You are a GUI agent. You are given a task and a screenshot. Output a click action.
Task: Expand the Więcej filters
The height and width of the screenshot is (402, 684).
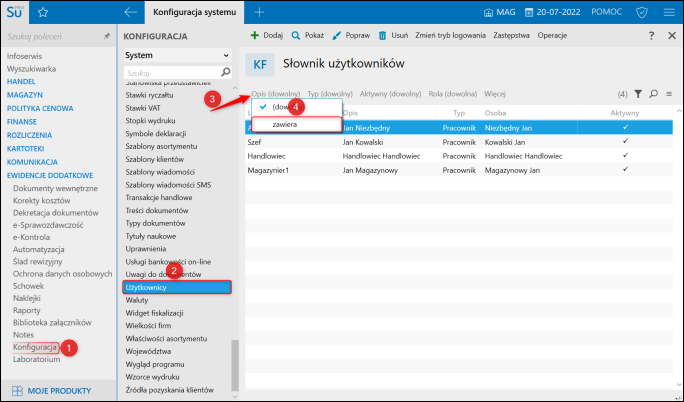[495, 94]
